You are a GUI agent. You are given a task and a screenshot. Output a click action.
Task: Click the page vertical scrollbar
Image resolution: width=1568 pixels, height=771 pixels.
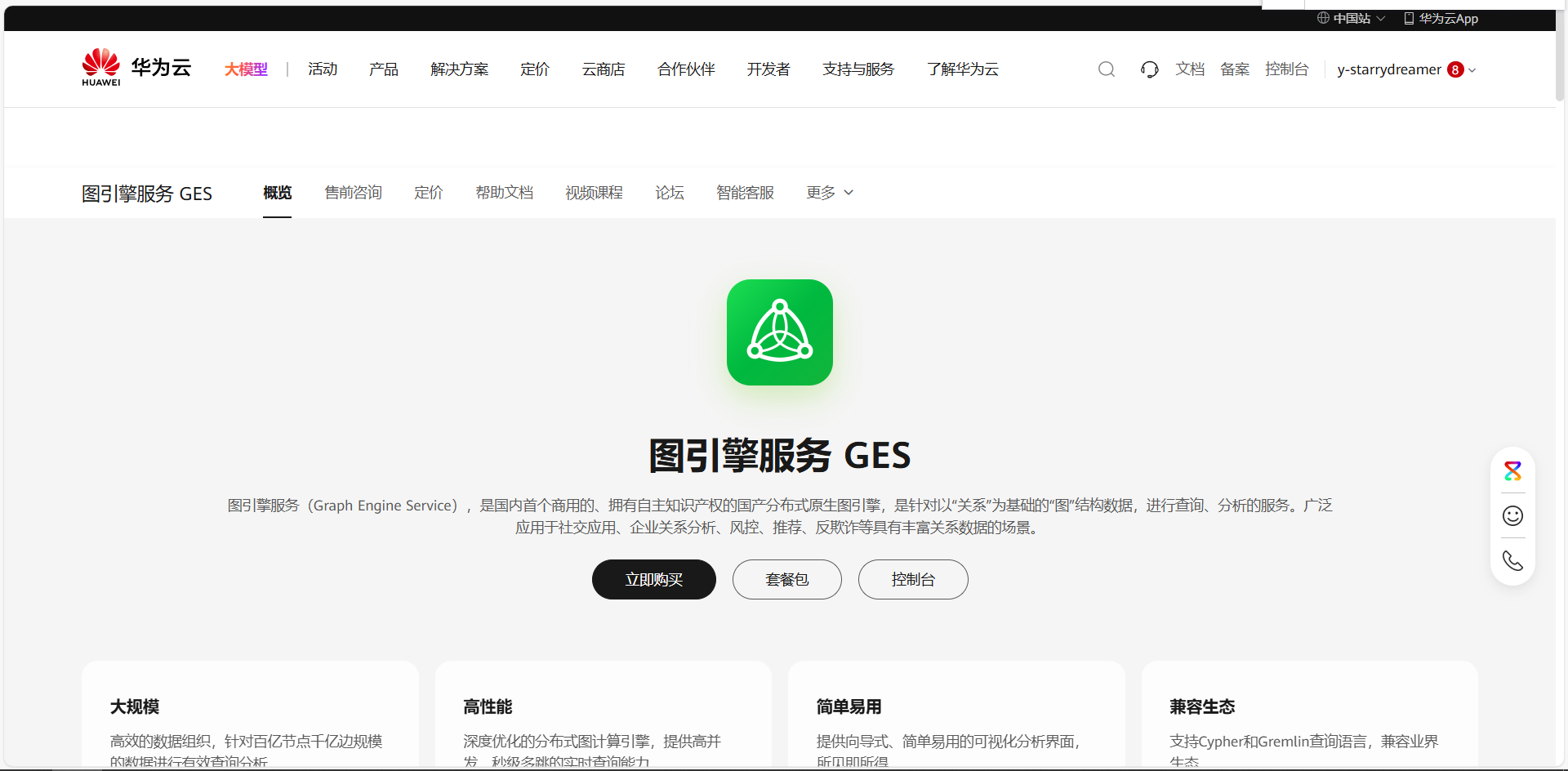pyautogui.click(x=1560, y=54)
